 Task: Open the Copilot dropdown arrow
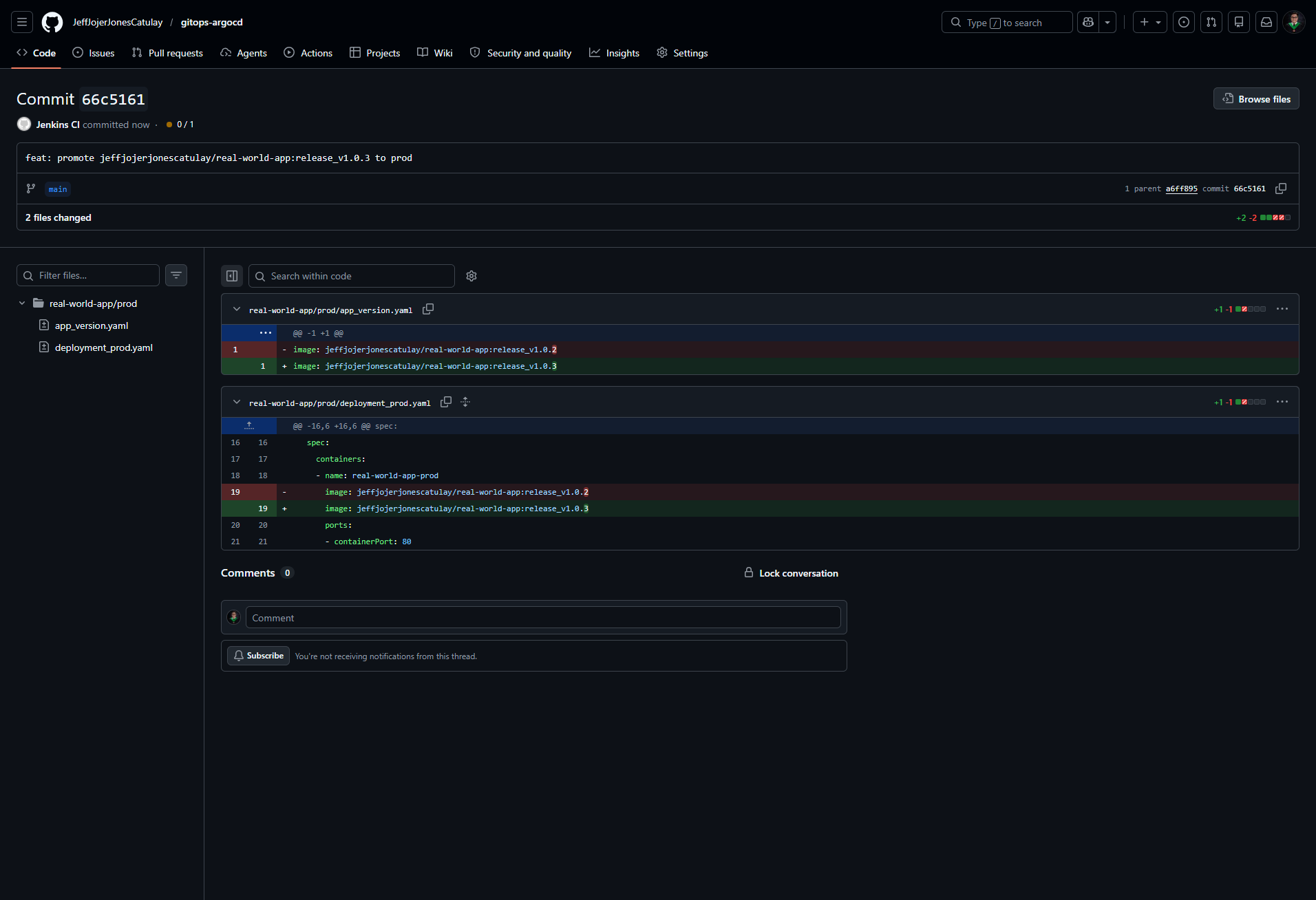pyautogui.click(x=1107, y=22)
